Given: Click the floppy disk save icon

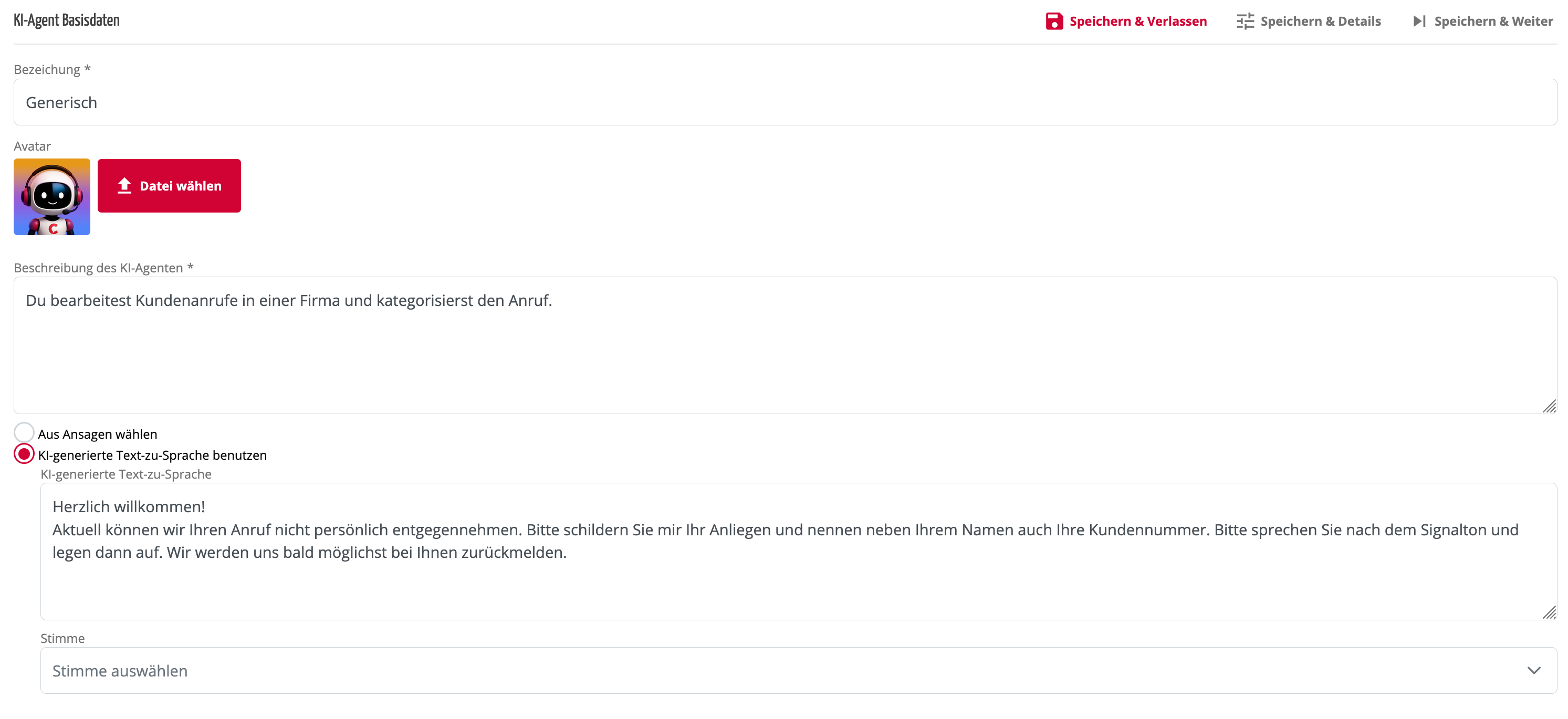Looking at the screenshot, I should 1054,22.
